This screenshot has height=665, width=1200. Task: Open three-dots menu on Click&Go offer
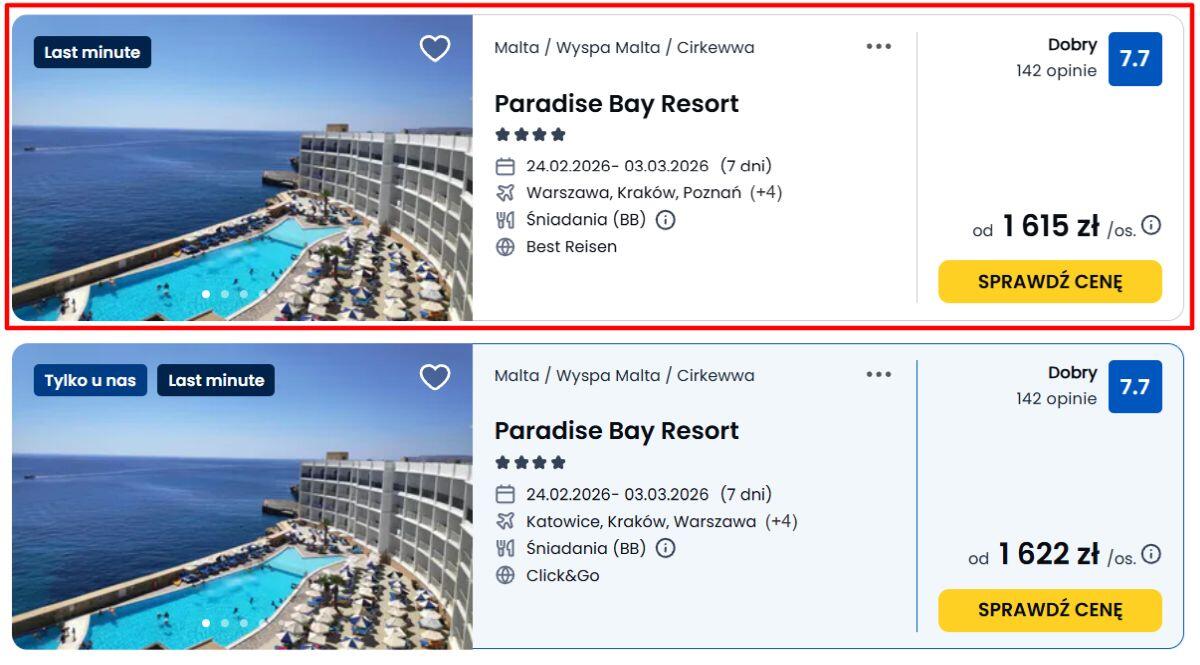pyautogui.click(x=878, y=374)
